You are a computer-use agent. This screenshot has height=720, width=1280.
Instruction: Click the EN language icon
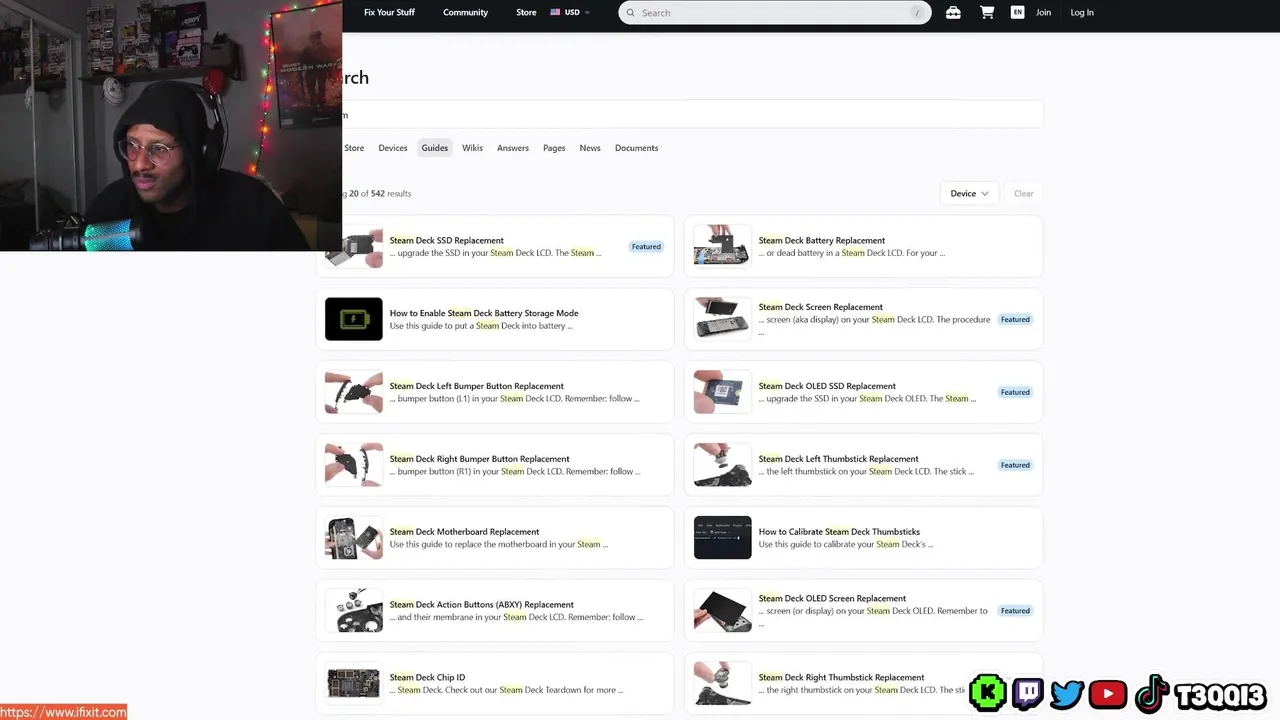click(1017, 13)
